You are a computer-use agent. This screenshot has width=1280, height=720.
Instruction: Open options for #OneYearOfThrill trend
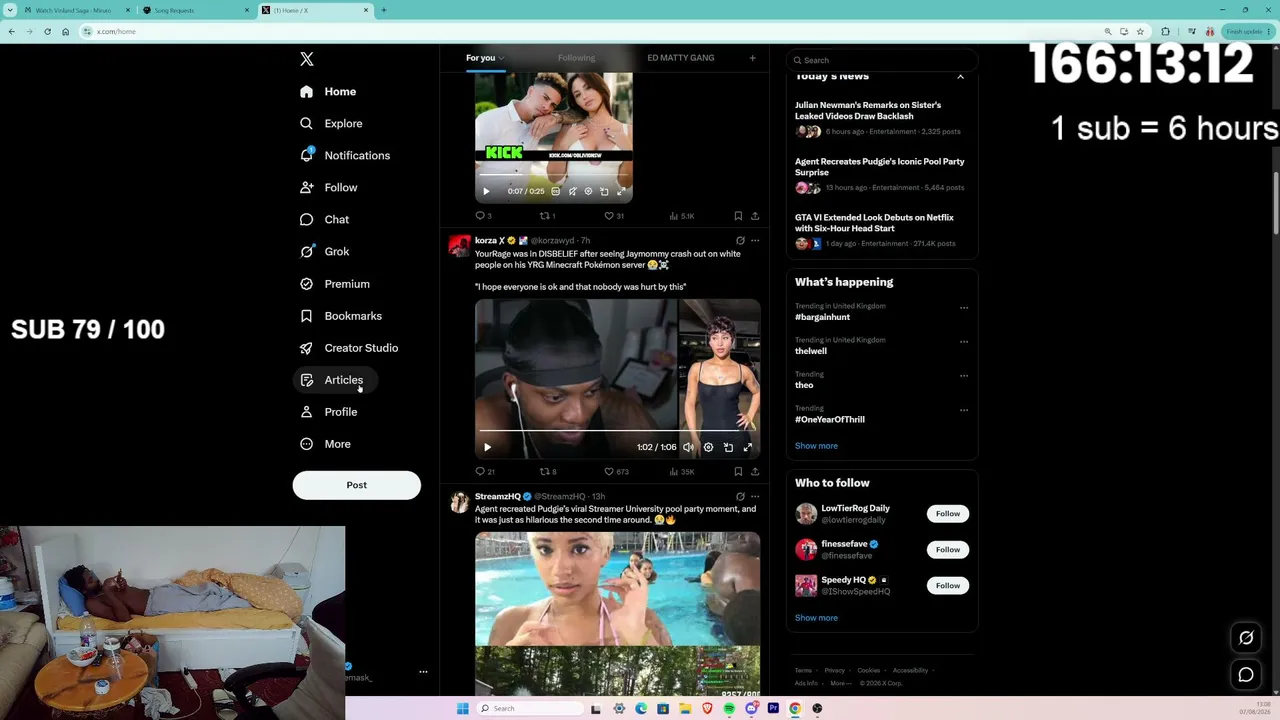(964, 410)
